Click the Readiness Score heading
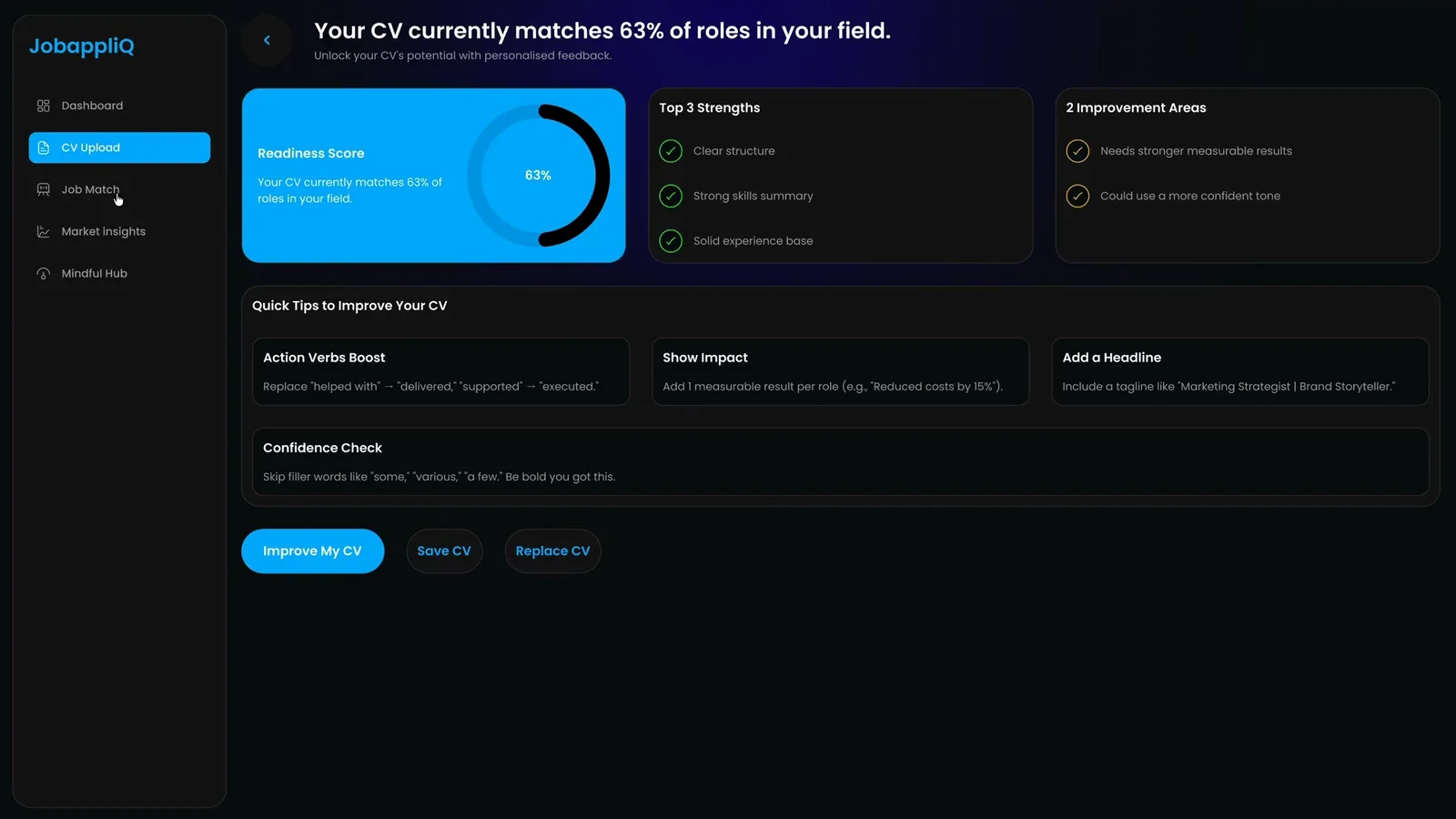The width and height of the screenshot is (1456, 819). 311,154
